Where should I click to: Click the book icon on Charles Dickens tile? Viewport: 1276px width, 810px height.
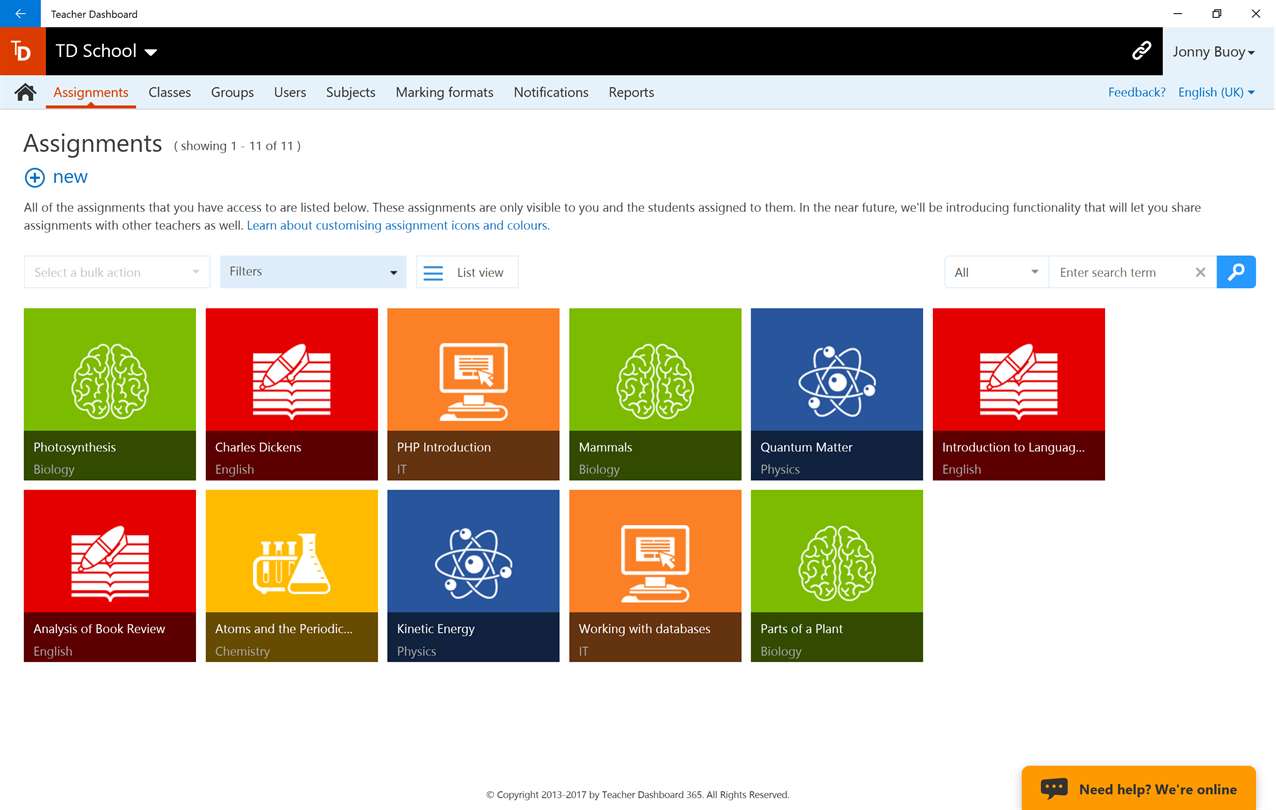[292, 381]
